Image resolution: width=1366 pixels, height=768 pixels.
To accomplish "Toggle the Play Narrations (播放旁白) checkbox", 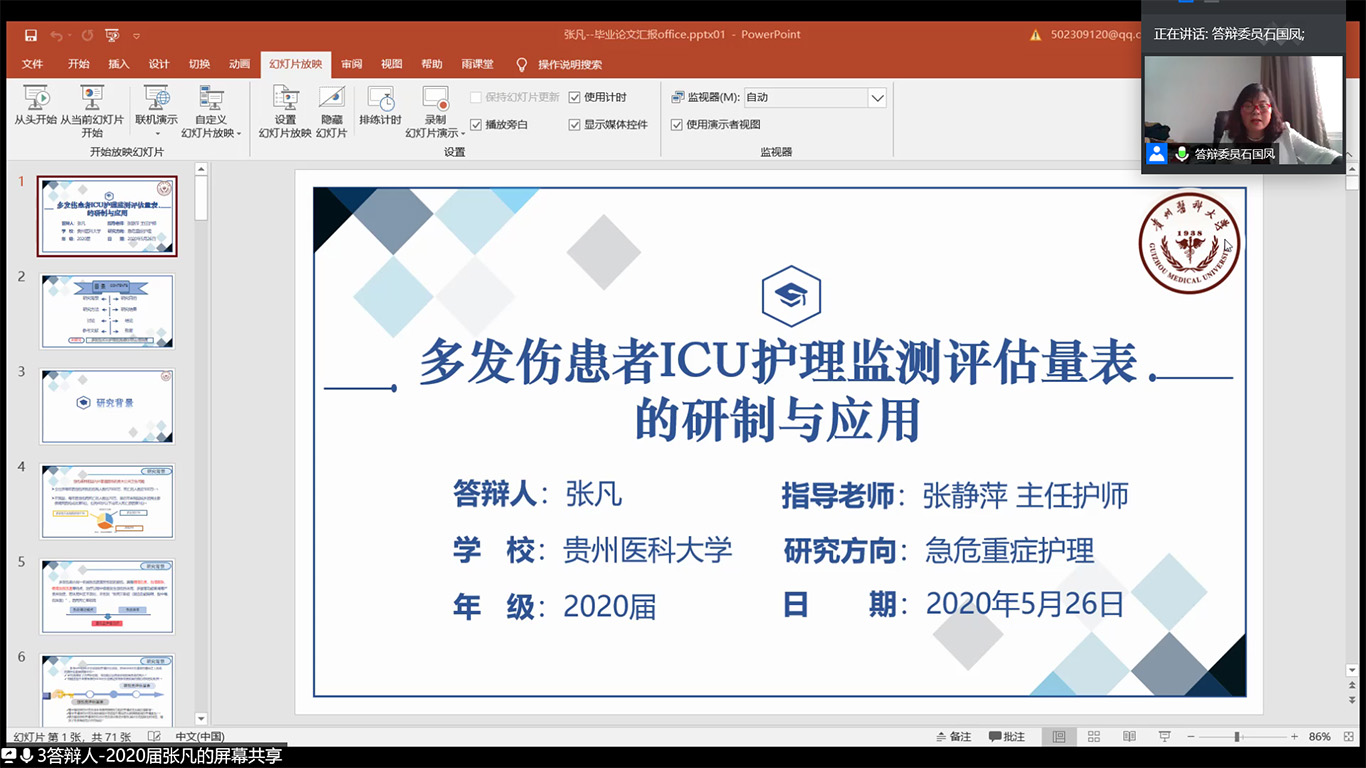I will (476, 125).
